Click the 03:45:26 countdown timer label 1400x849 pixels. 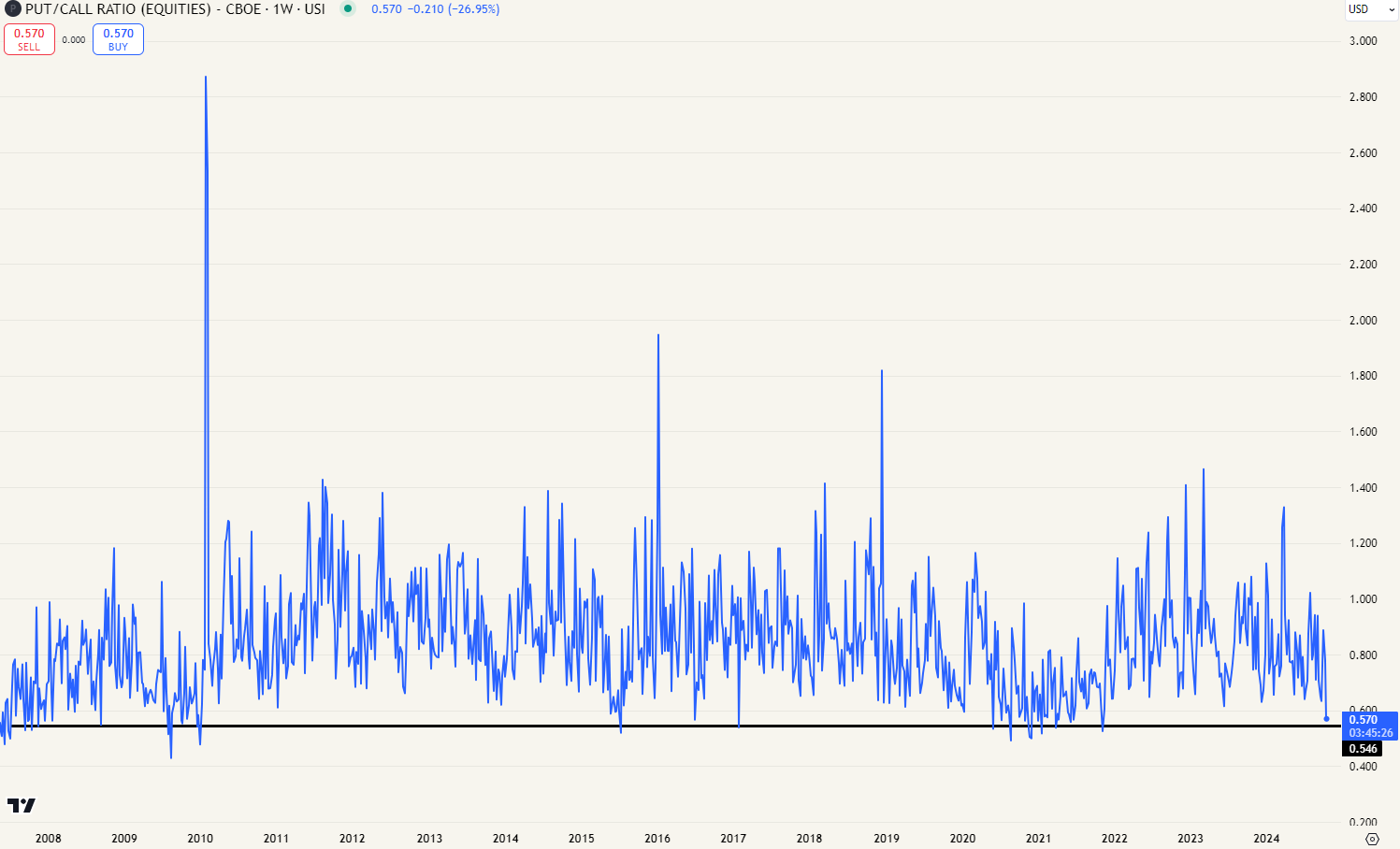pyautogui.click(x=1370, y=733)
